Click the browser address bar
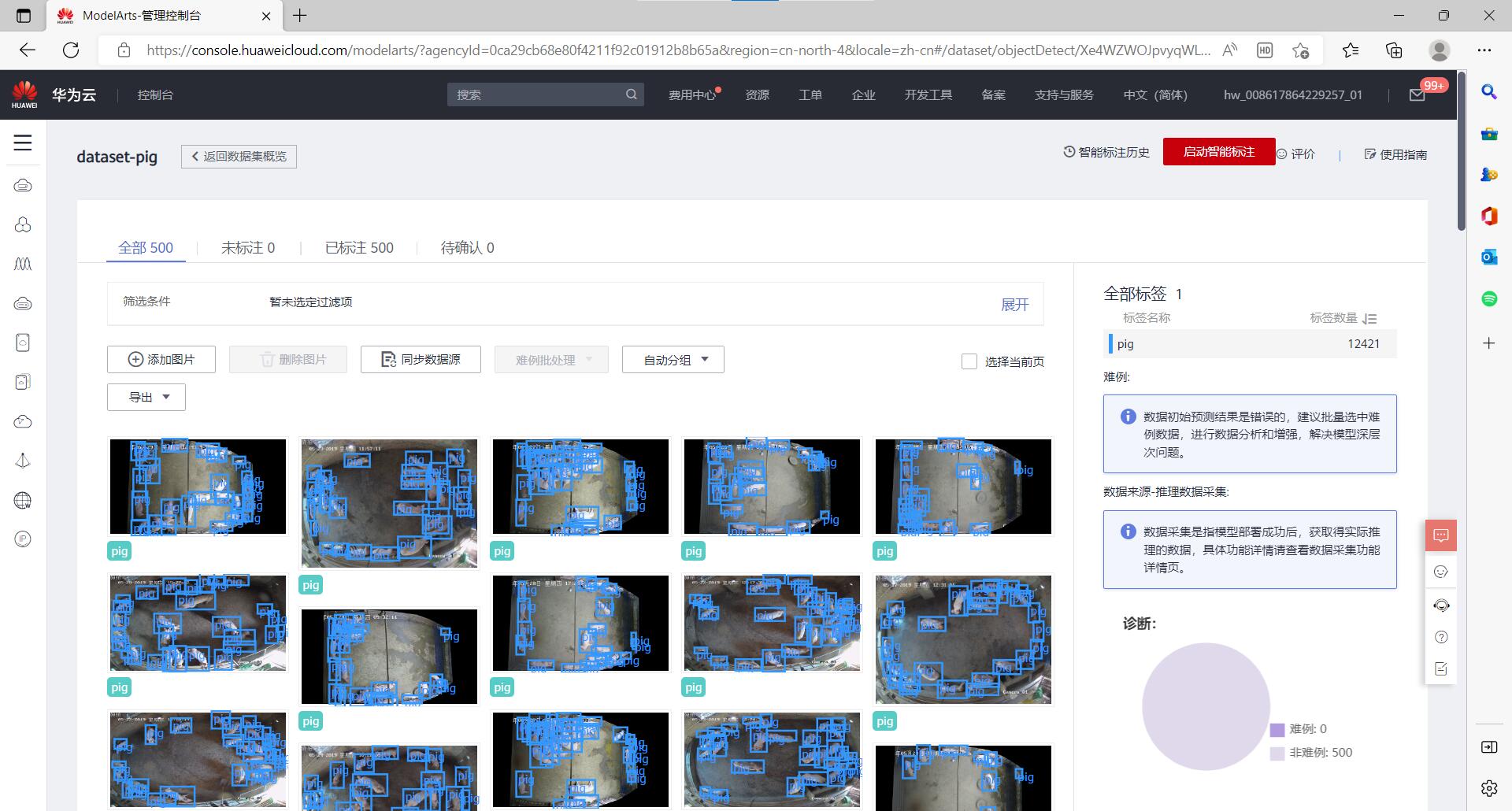Screen dimensions: 1512x811 pyautogui.click(x=677, y=50)
